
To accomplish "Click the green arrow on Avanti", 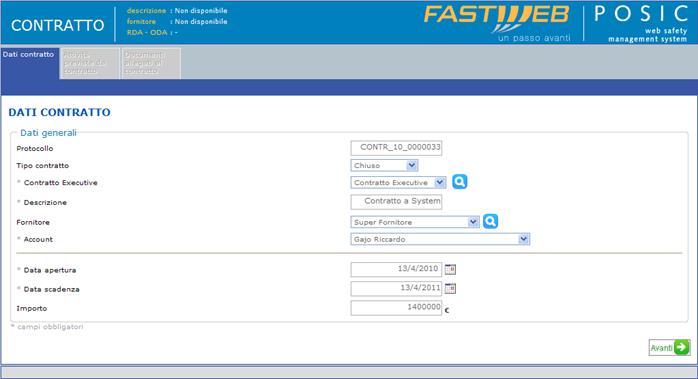I will (x=682, y=347).
